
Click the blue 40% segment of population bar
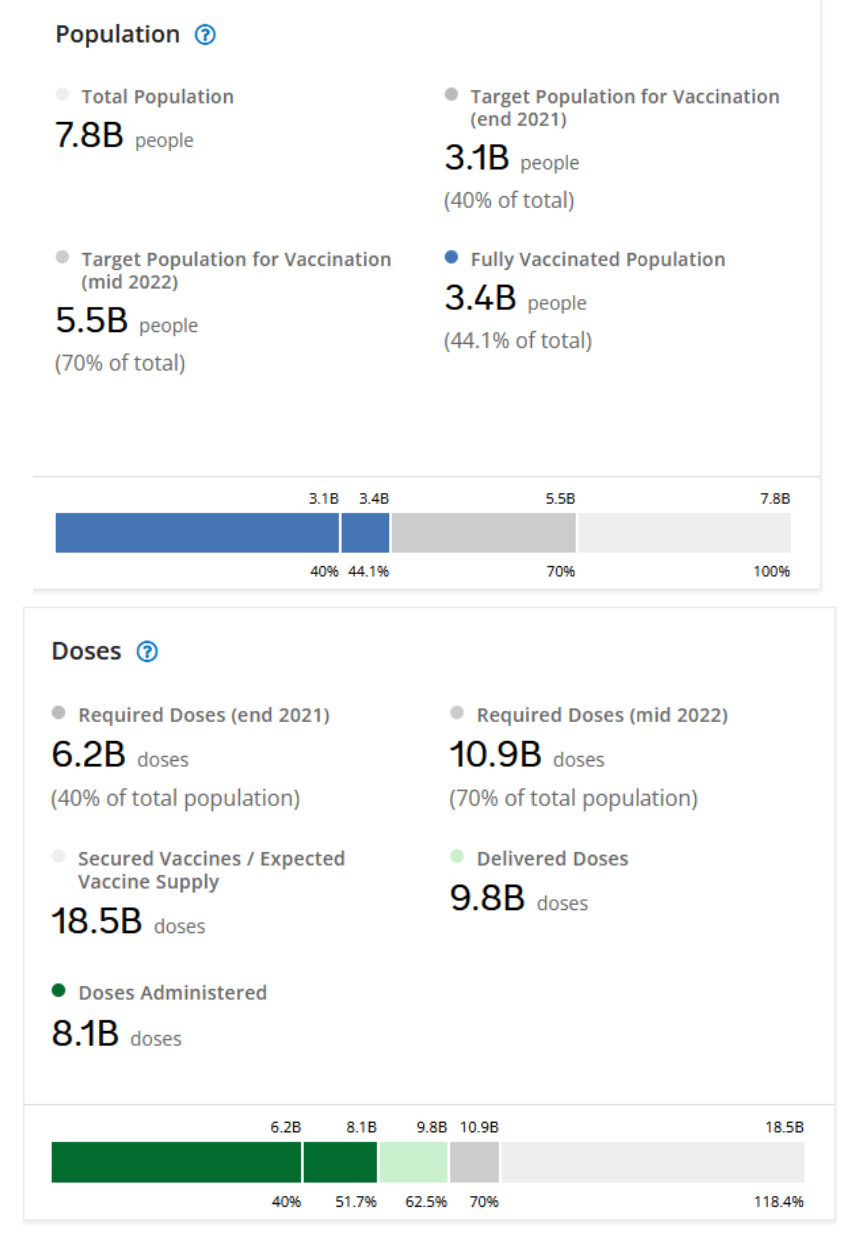pyautogui.click(x=197, y=533)
